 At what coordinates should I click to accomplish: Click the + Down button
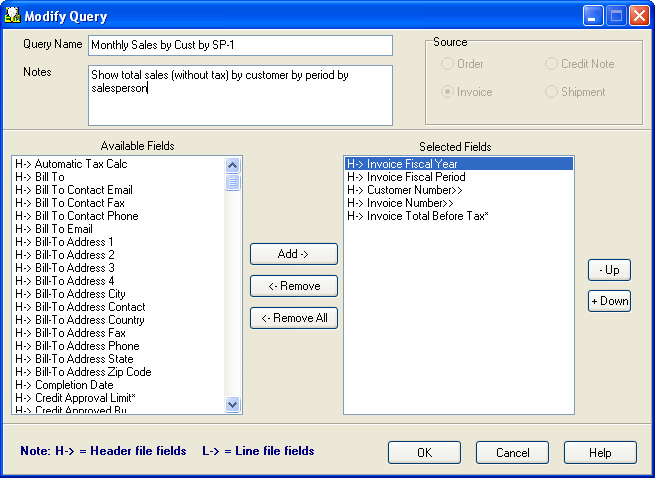click(609, 301)
